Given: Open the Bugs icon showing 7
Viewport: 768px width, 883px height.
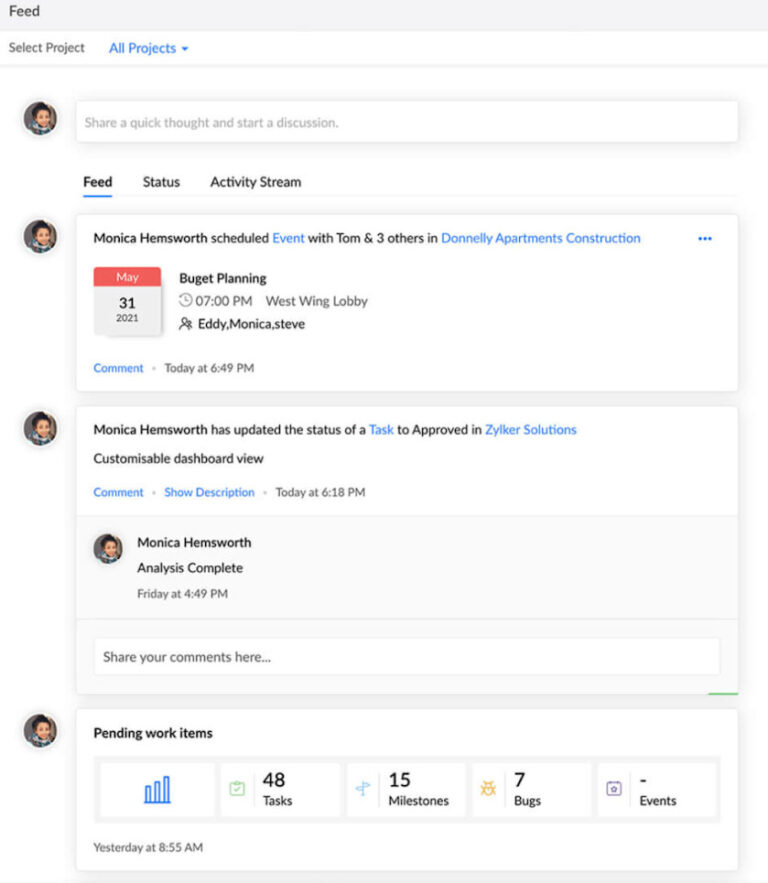Looking at the screenshot, I should (489, 789).
